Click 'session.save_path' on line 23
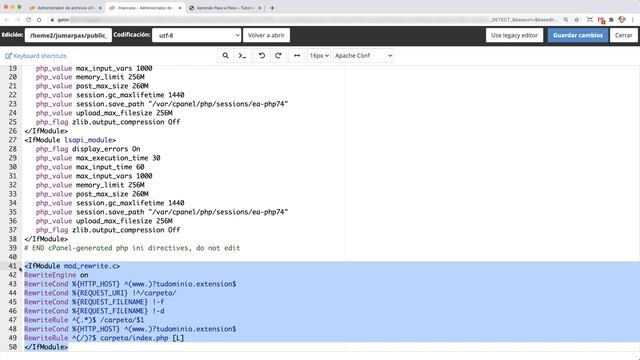Image resolution: width=640 pixels, height=360 pixels. tap(110, 104)
